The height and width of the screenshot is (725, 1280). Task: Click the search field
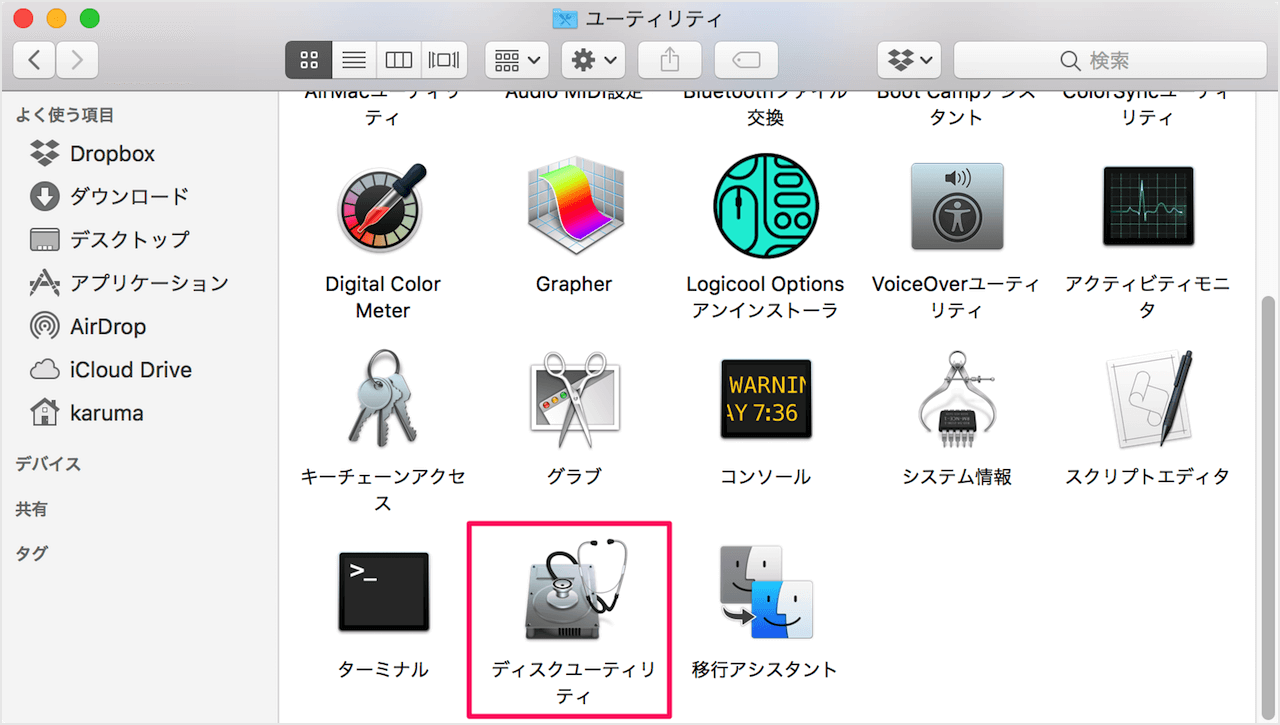(x=1109, y=60)
